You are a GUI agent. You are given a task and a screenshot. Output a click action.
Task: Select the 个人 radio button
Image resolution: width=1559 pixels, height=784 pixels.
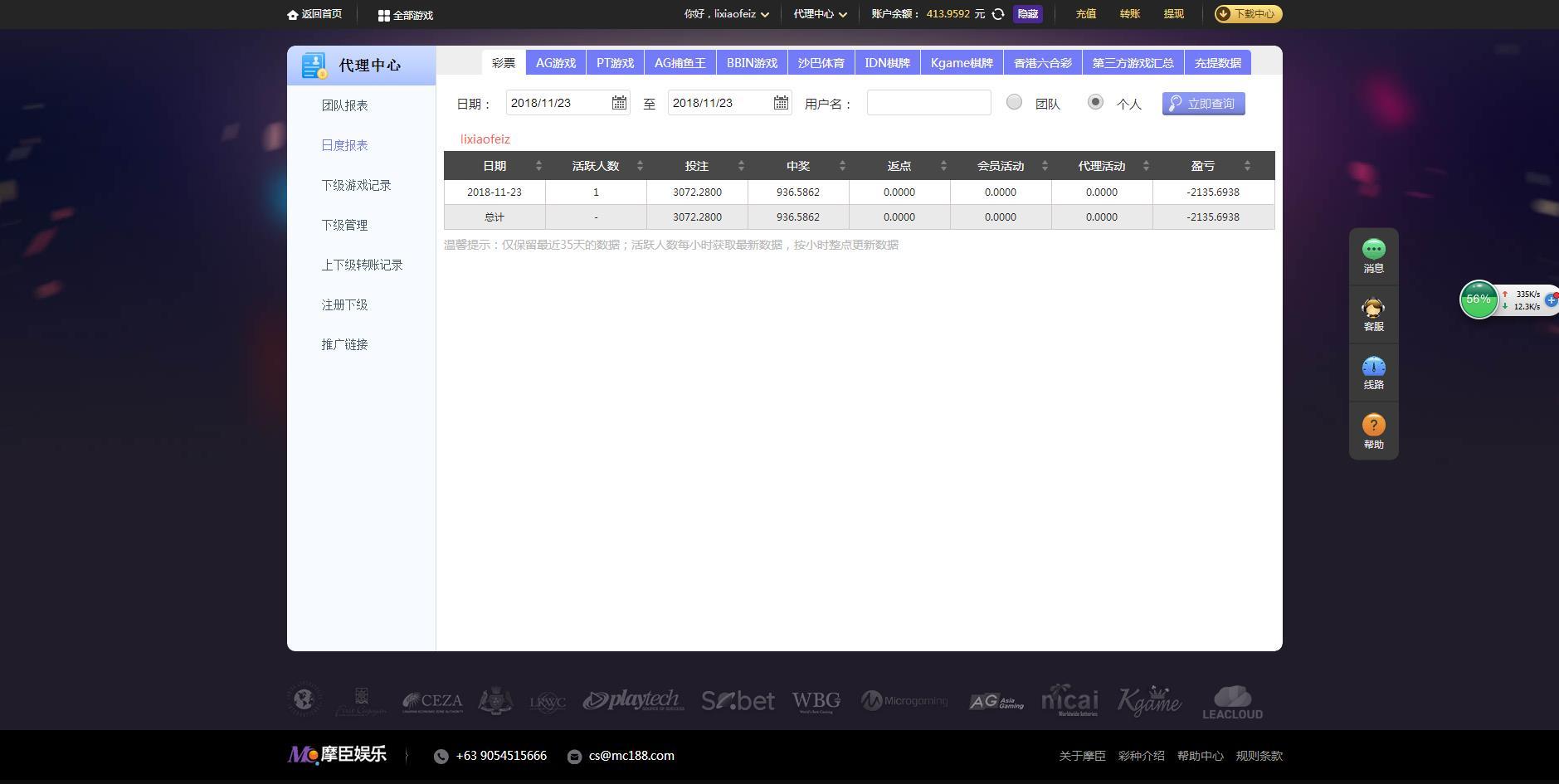(1095, 102)
